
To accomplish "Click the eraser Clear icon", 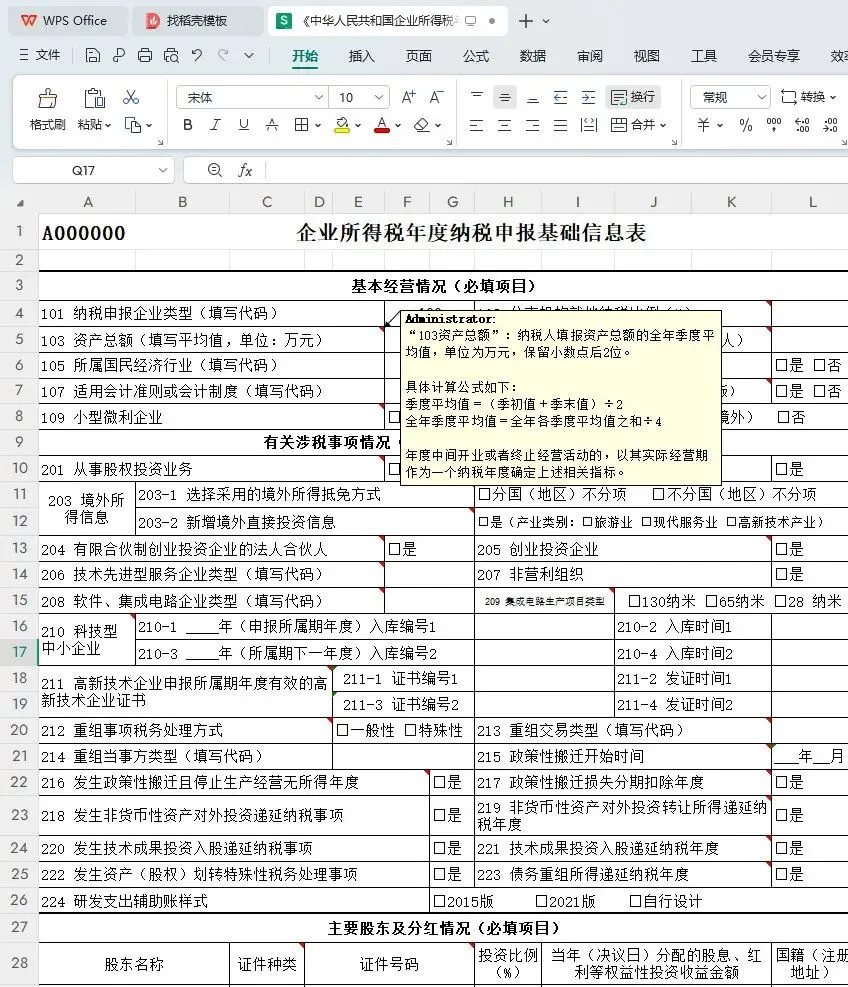I will (x=422, y=125).
